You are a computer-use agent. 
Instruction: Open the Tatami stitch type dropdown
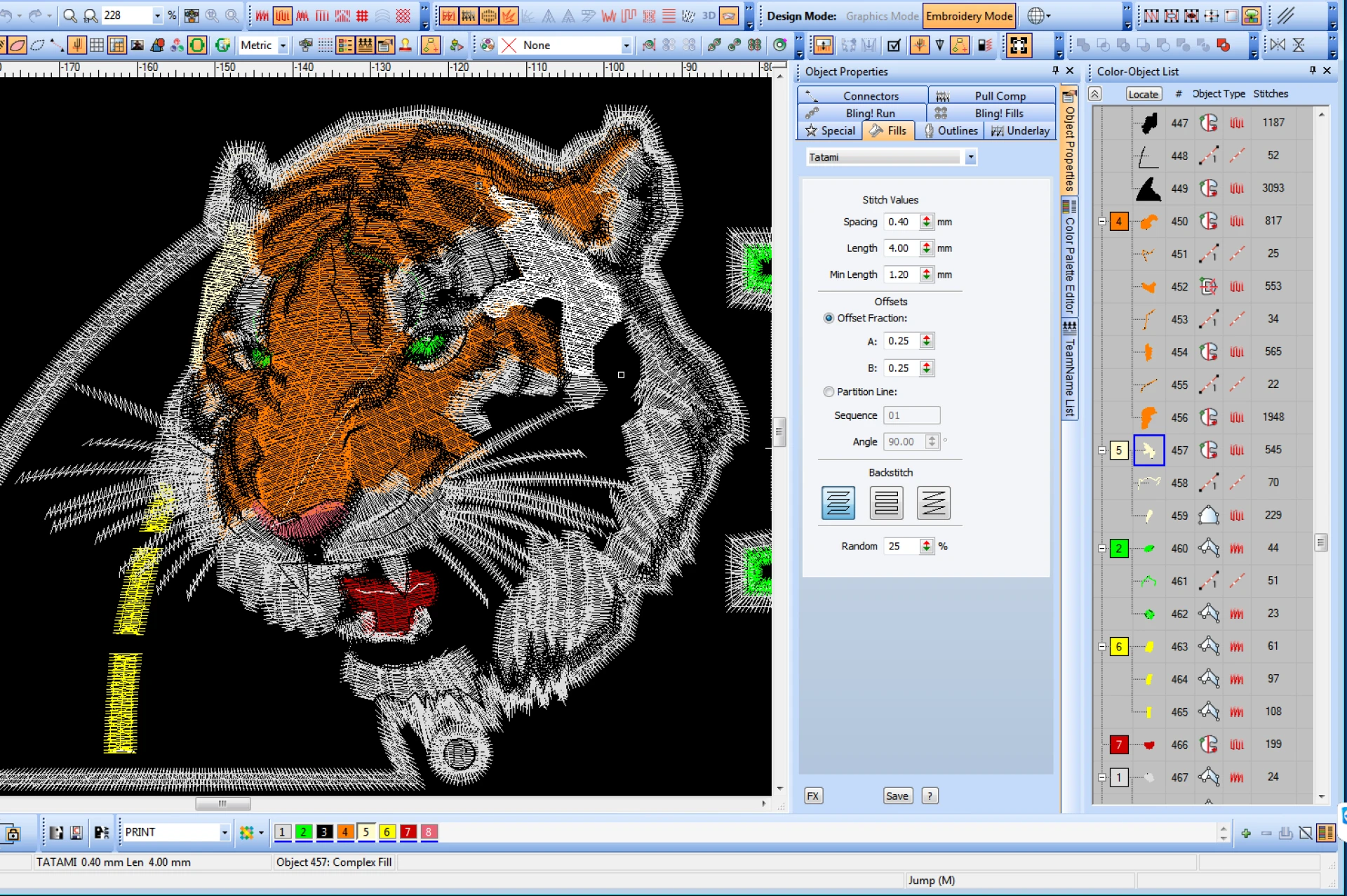point(971,156)
